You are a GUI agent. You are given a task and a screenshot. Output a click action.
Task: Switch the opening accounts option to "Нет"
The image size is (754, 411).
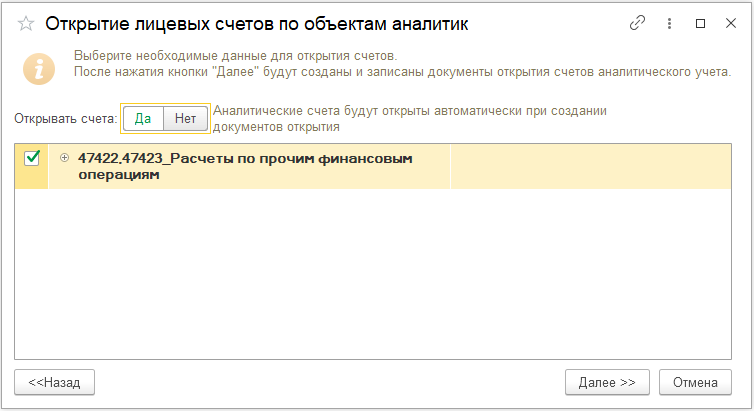(x=186, y=118)
